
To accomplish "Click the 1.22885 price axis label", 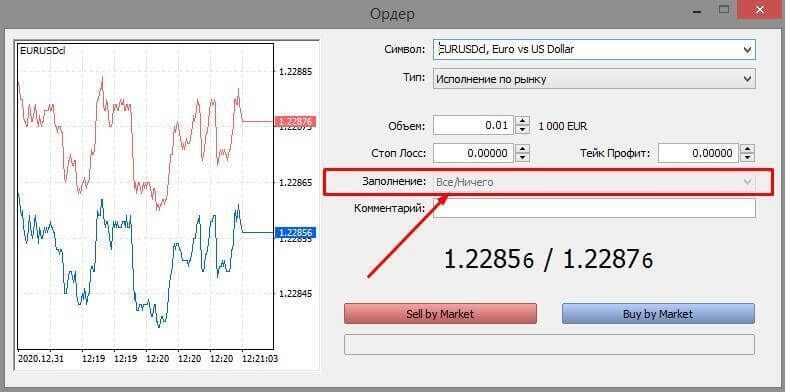I will pos(295,72).
